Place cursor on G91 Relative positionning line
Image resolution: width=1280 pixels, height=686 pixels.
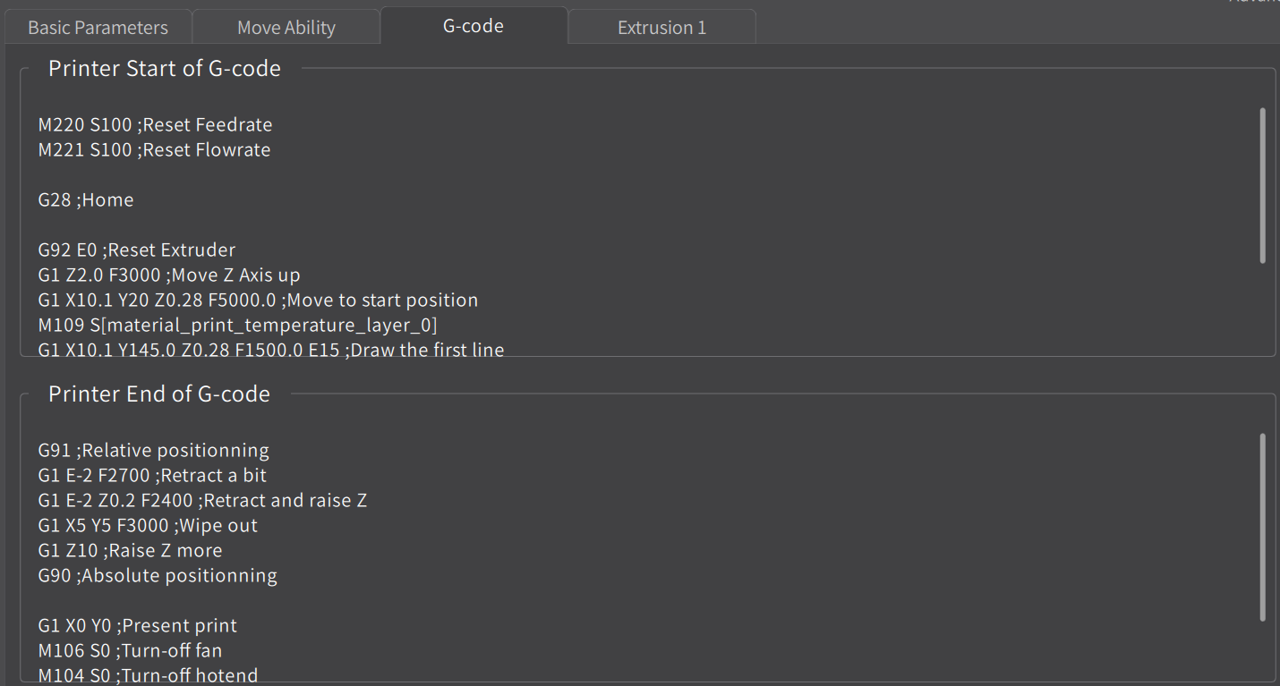tap(153, 451)
